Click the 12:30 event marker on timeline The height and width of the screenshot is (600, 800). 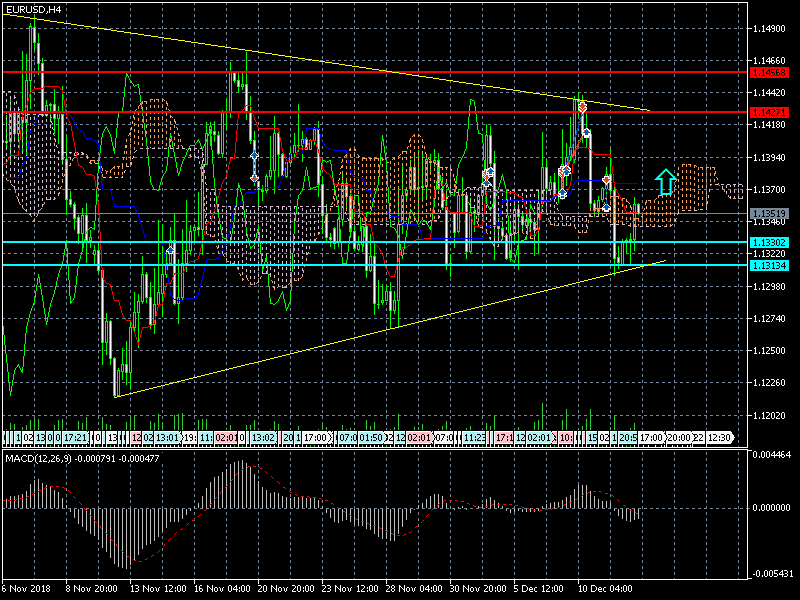click(x=720, y=438)
